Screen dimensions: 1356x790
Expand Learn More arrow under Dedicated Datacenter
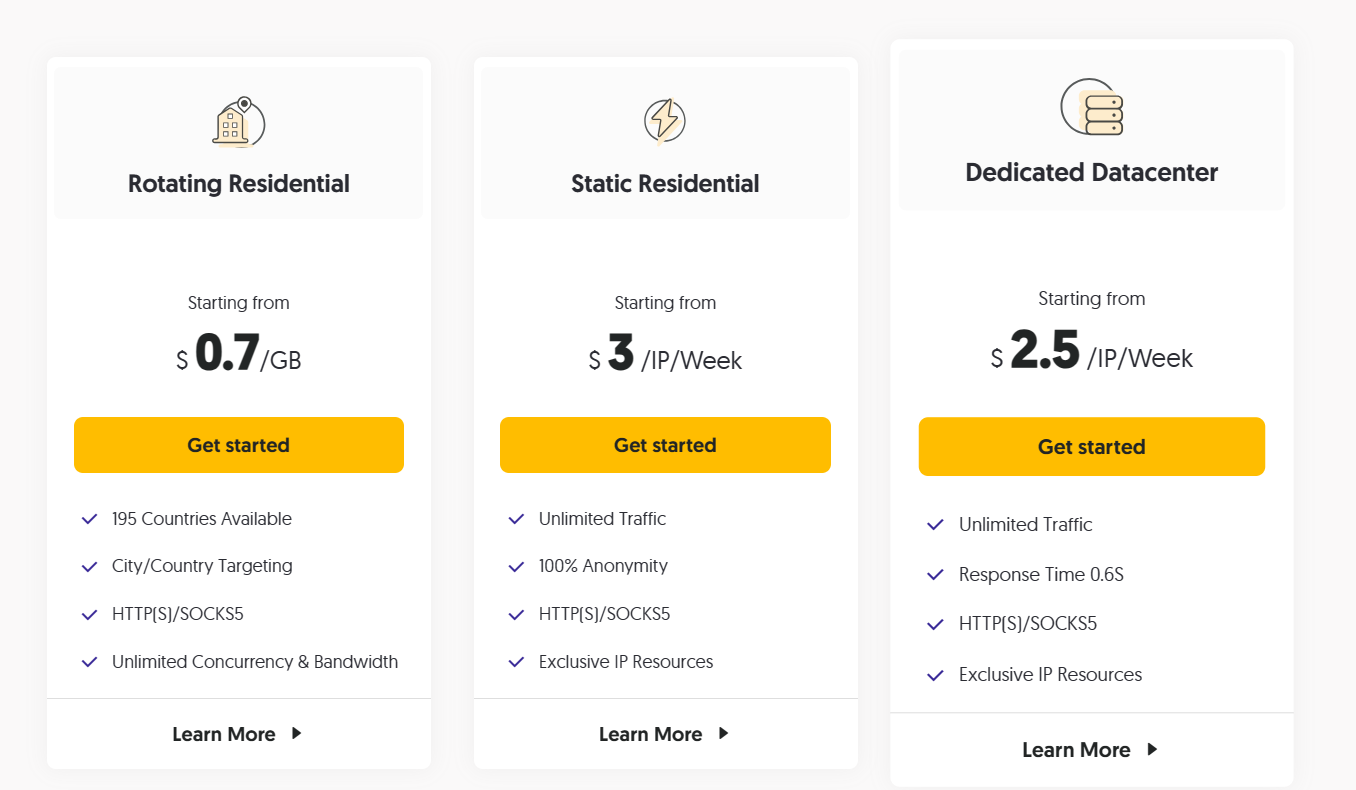(x=1152, y=749)
